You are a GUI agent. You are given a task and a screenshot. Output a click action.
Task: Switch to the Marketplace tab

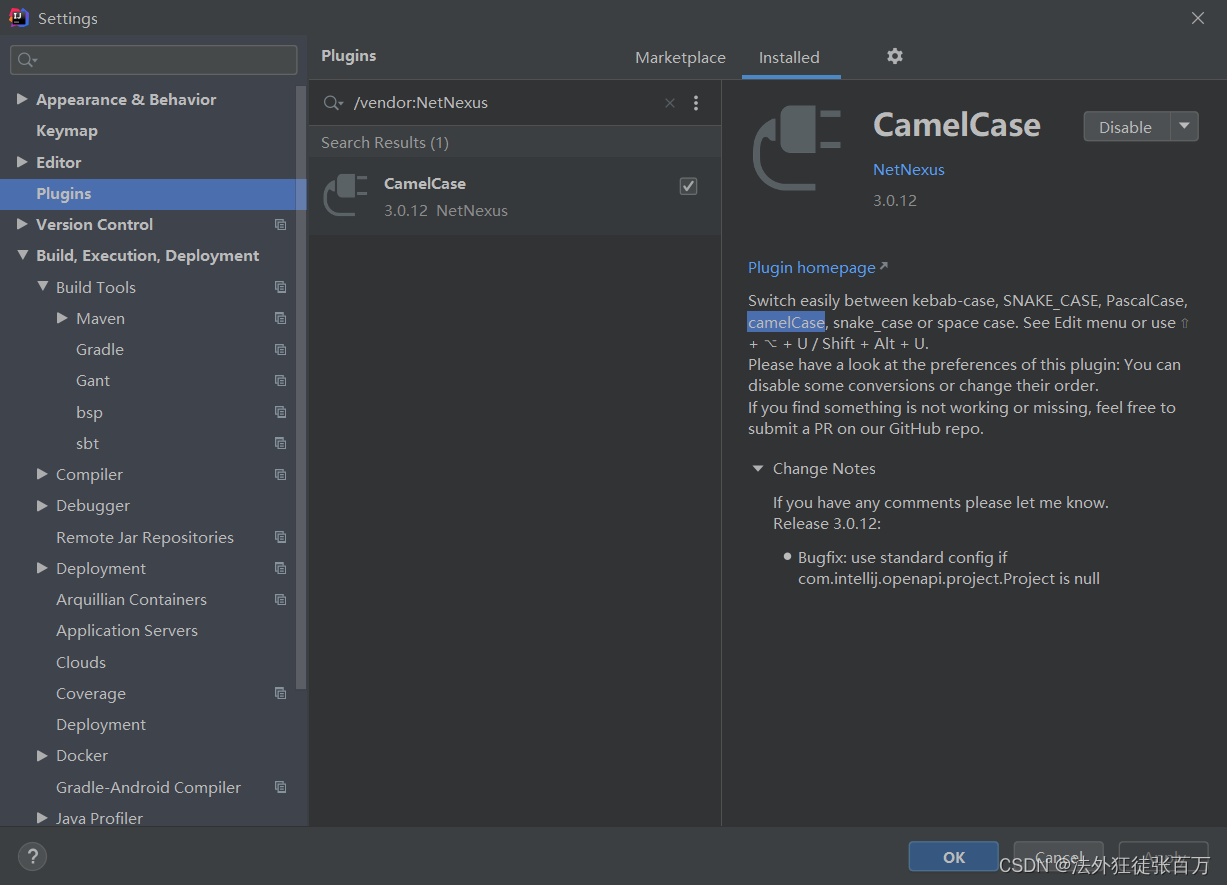tap(680, 58)
